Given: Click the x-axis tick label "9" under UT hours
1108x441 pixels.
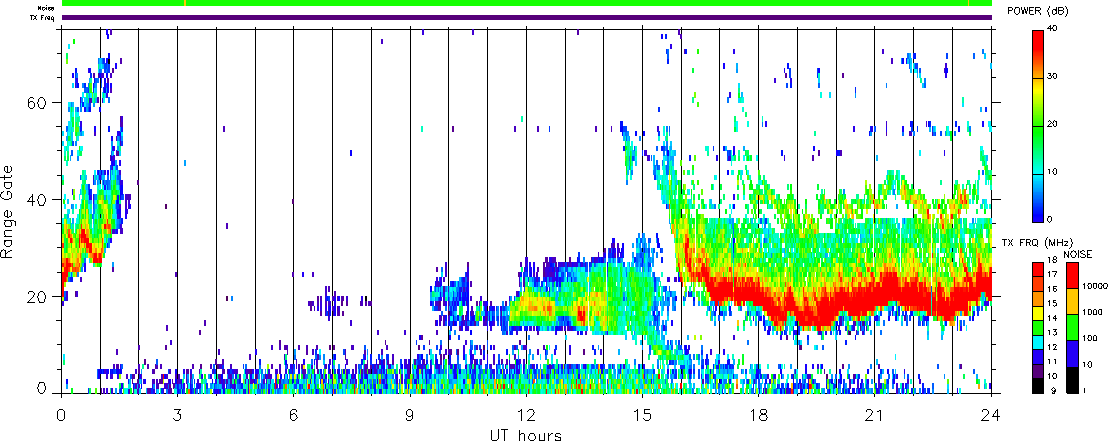Looking at the screenshot, I should (x=410, y=415).
